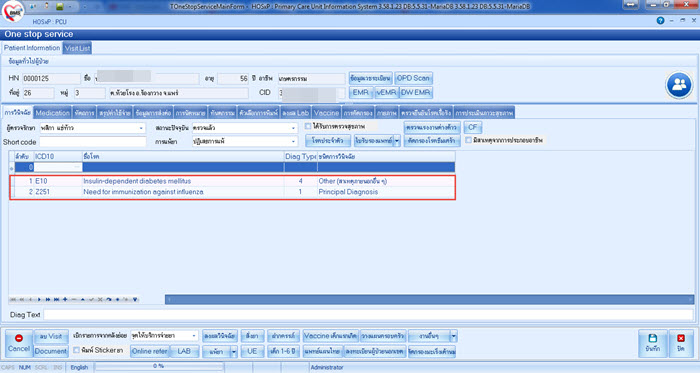Screen dimensions: 700x373
Task: Post the edit with checkmark navigator icon
Action: pyautogui.click(x=91, y=299)
